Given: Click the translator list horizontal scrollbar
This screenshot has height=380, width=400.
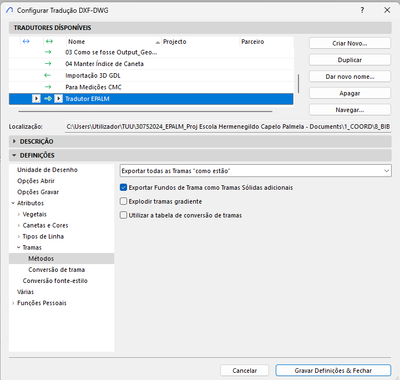Looking at the screenshot, I should click(145, 111).
